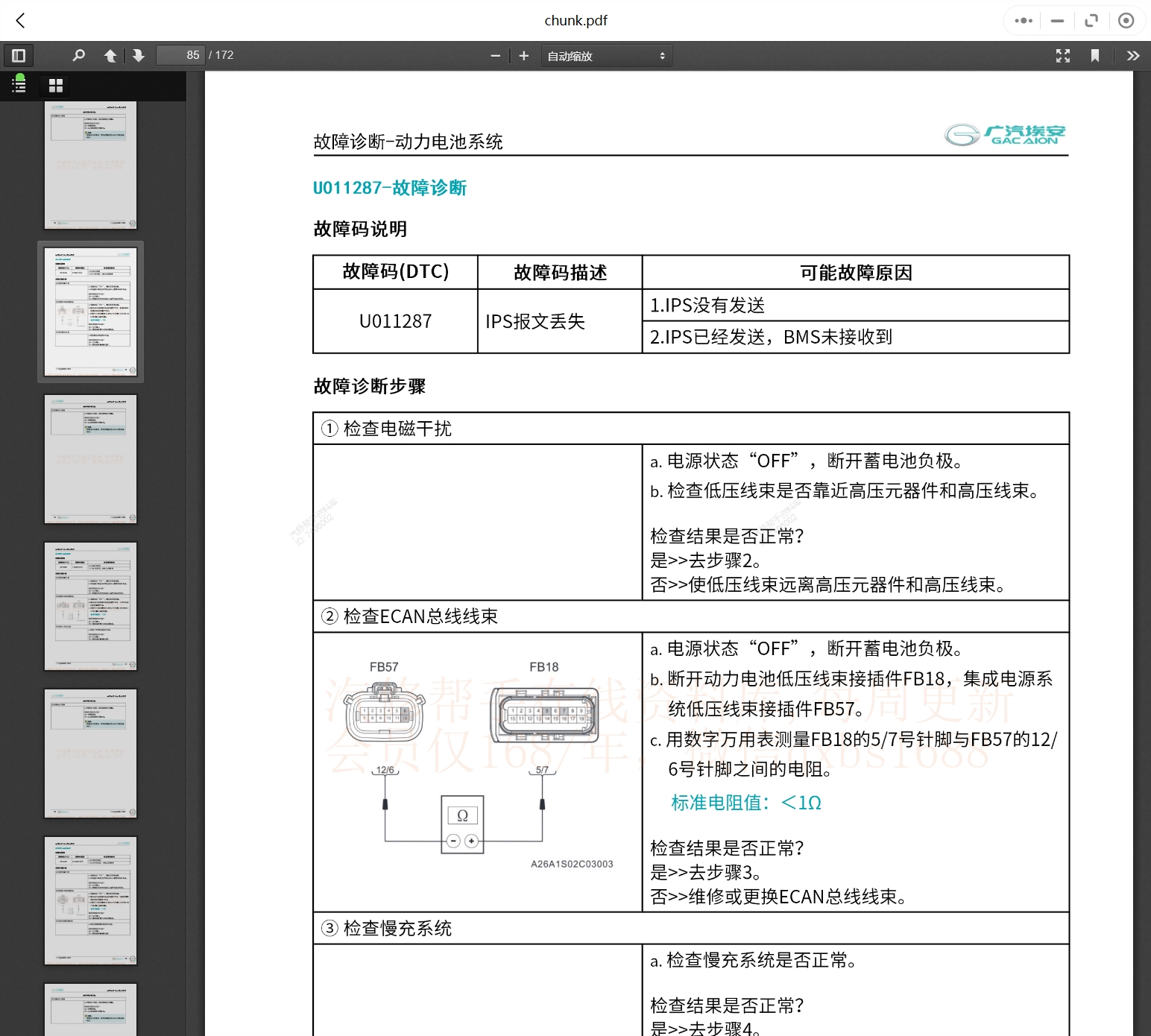Select the highlighted second page thumbnail
Image resolution: width=1151 pixels, height=1036 pixels.
(90, 312)
